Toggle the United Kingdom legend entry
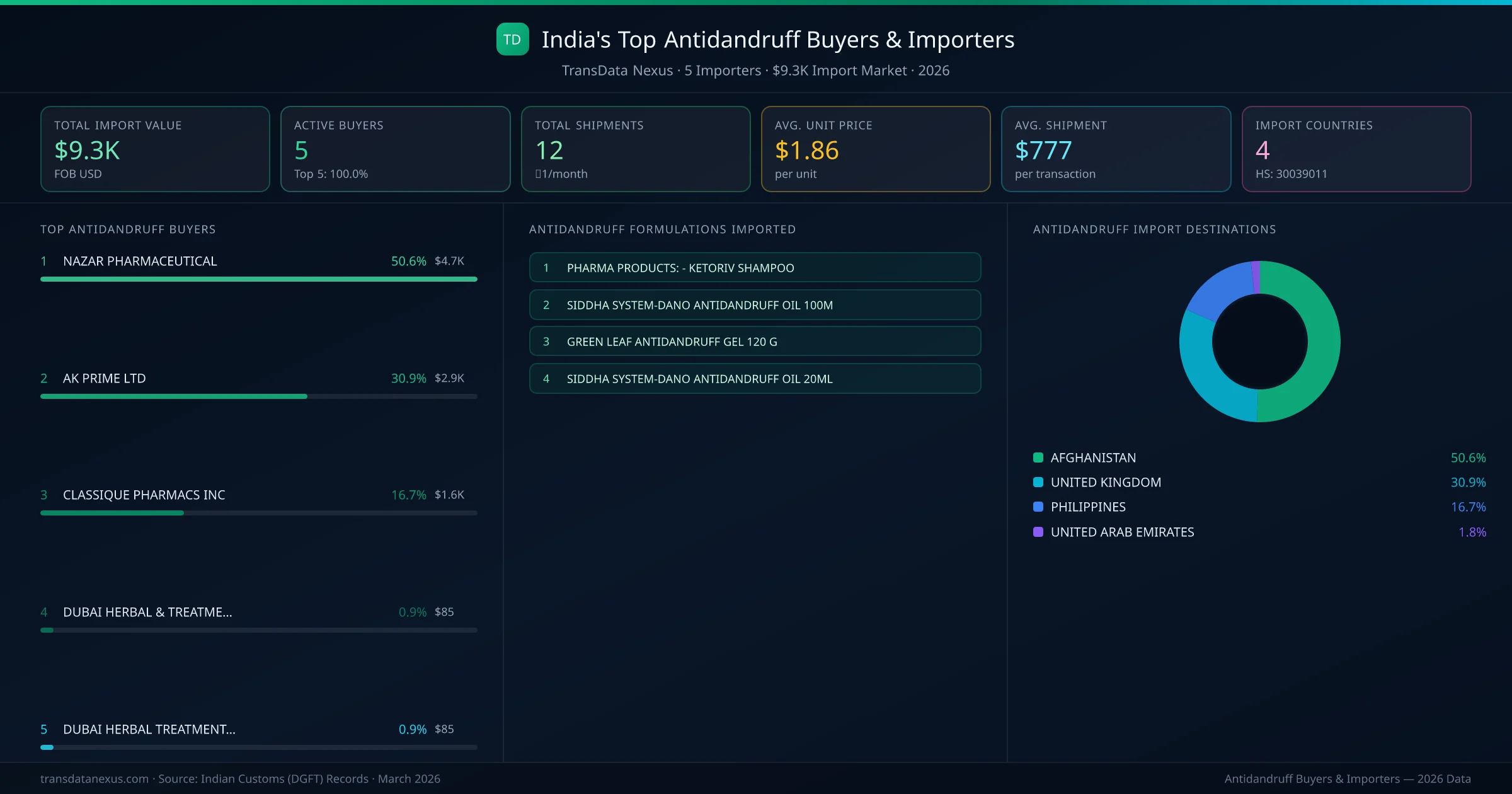Viewport: 1512px width, 794px height. [x=1106, y=482]
